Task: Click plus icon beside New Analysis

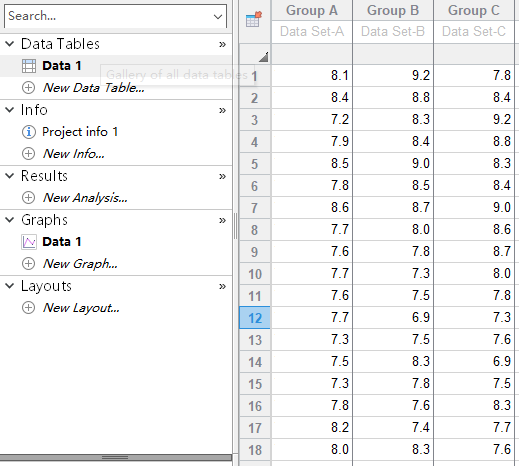Action: point(28,198)
